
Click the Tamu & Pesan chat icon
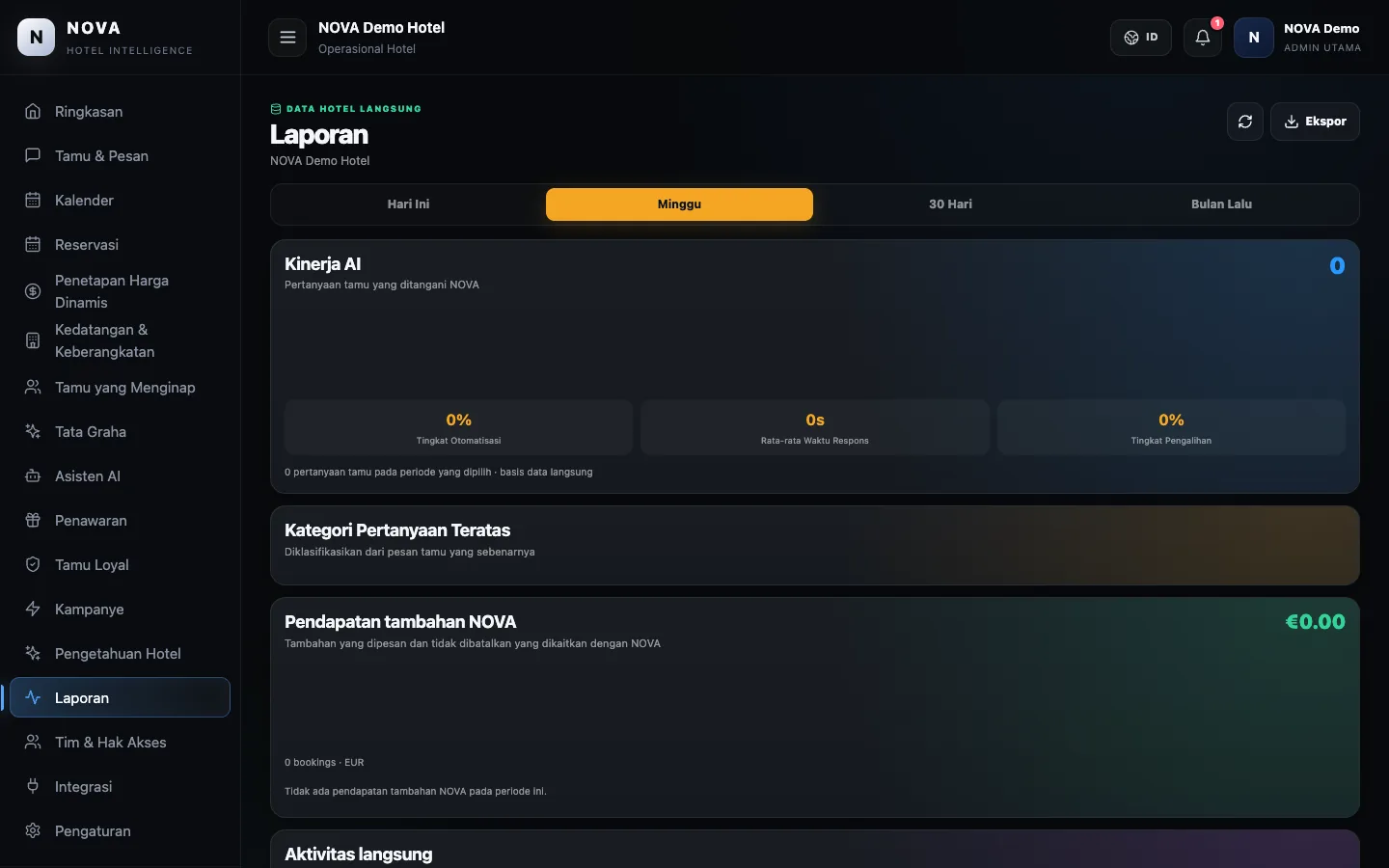coord(33,156)
